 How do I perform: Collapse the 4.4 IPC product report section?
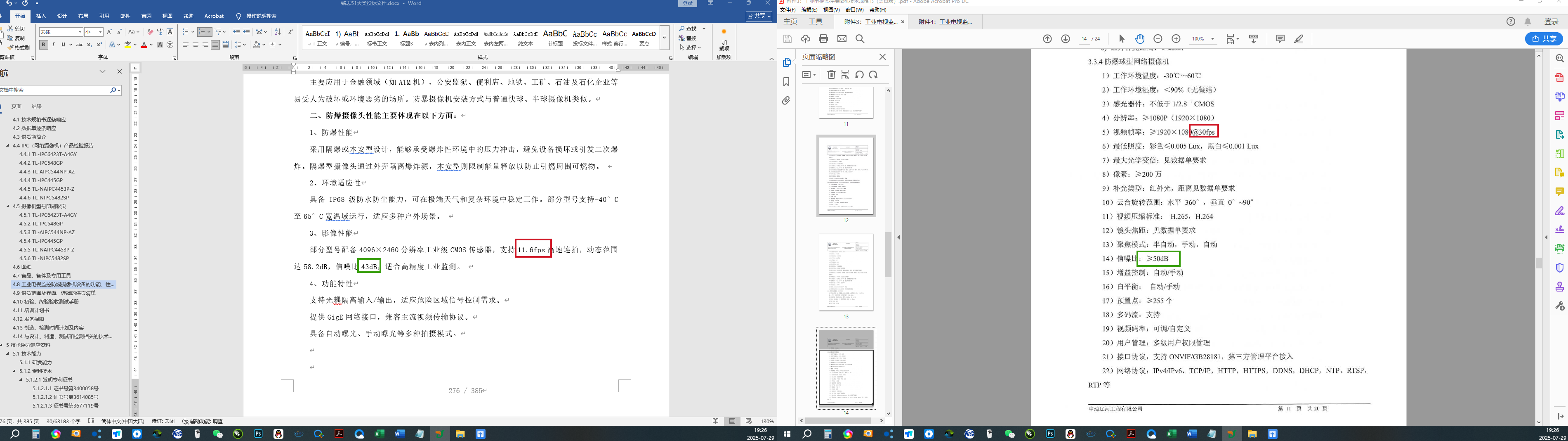8,146
